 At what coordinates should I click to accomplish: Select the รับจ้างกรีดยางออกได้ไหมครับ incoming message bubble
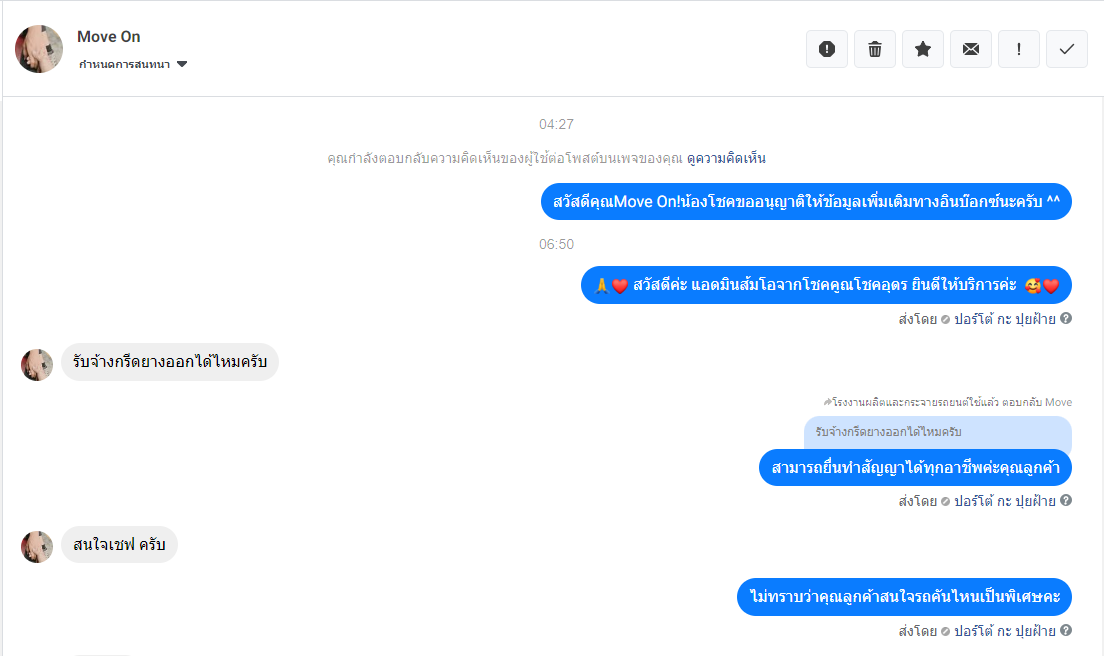point(170,362)
